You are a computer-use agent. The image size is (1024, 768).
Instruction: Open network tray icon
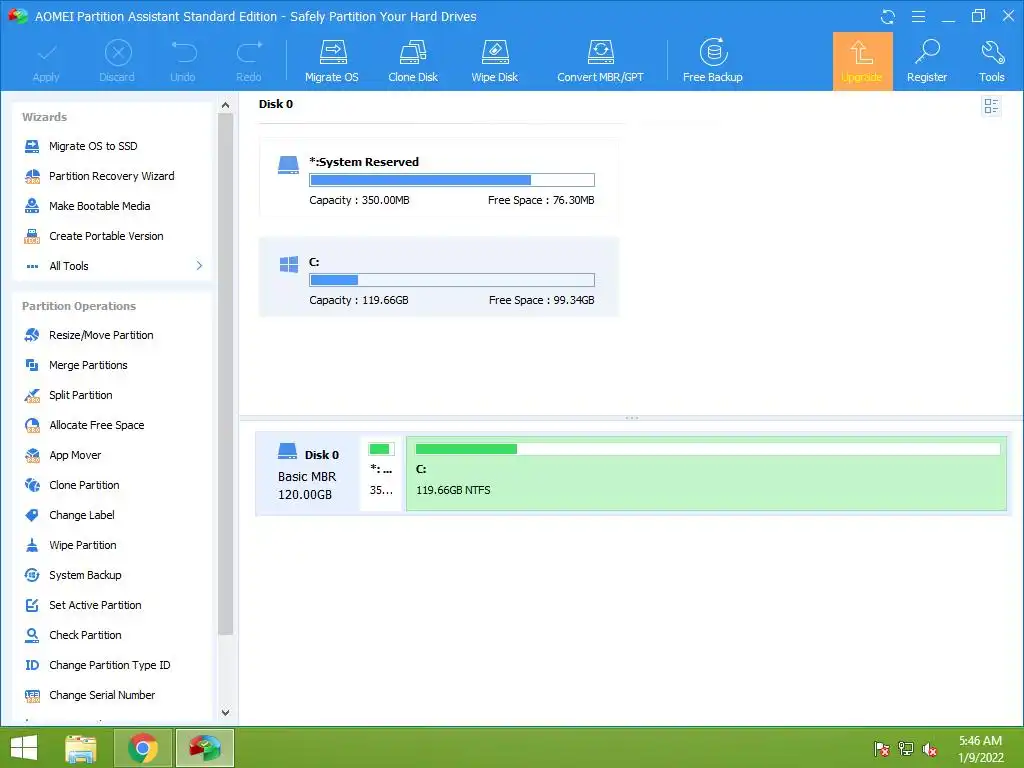(906, 749)
